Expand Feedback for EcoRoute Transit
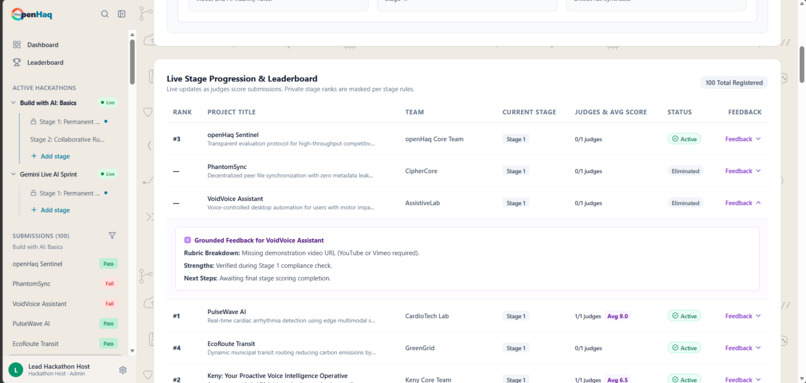This screenshot has height=383, width=806. click(x=743, y=348)
